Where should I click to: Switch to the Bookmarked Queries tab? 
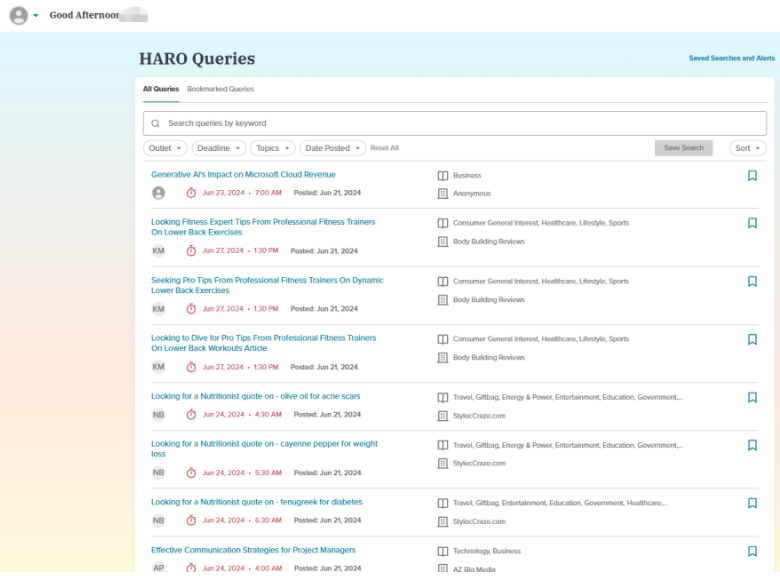coord(220,89)
